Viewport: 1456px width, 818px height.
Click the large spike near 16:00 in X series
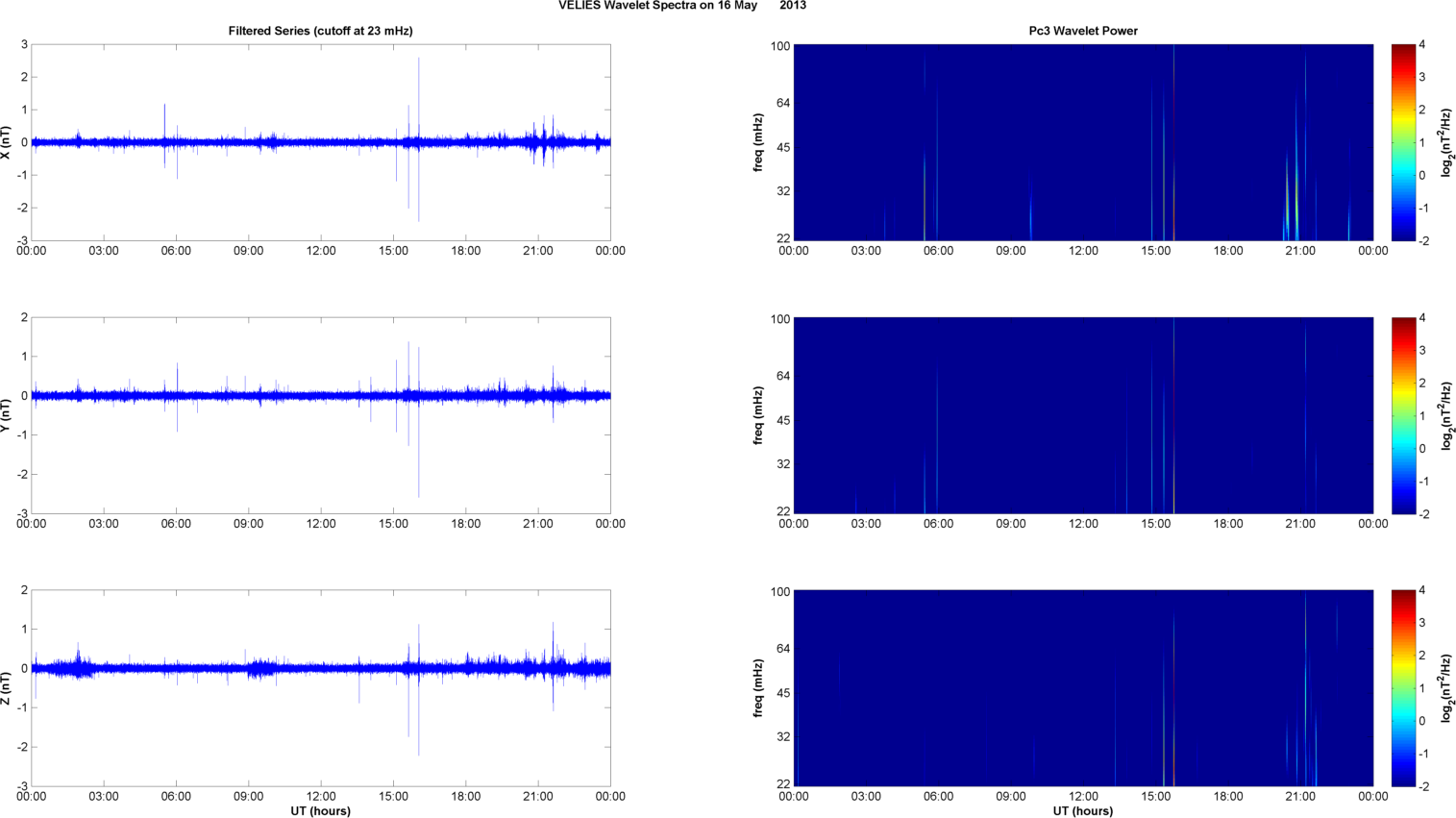pos(418,139)
